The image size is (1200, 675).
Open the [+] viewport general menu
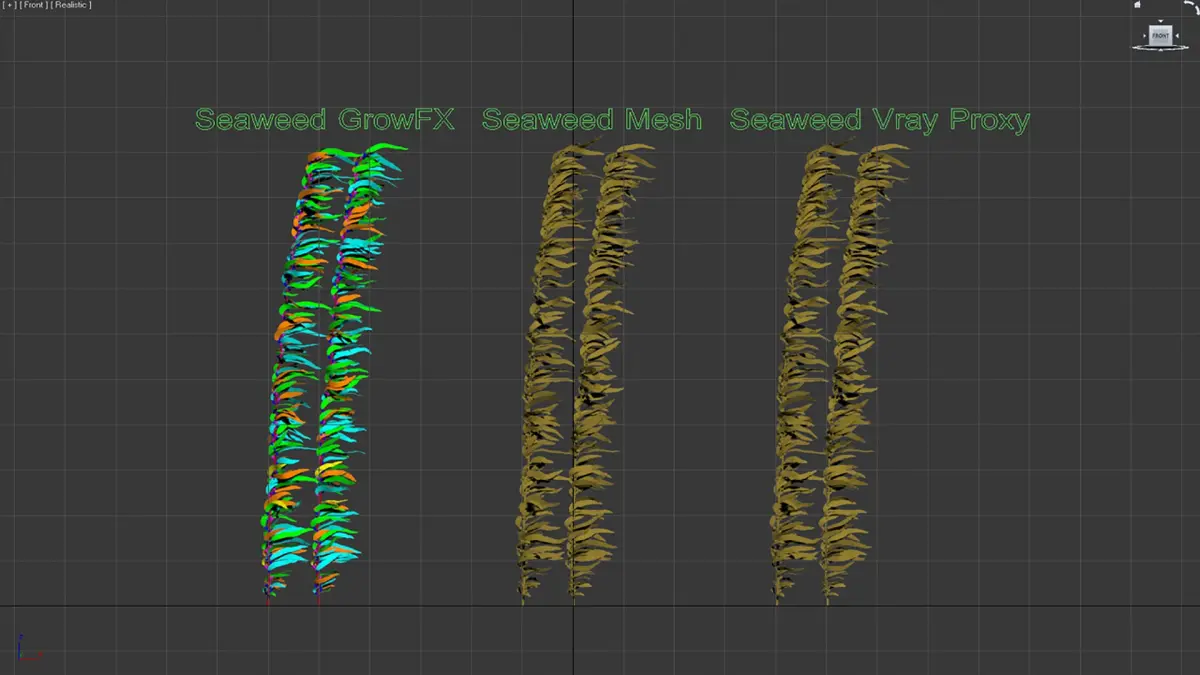coord(10,5)
